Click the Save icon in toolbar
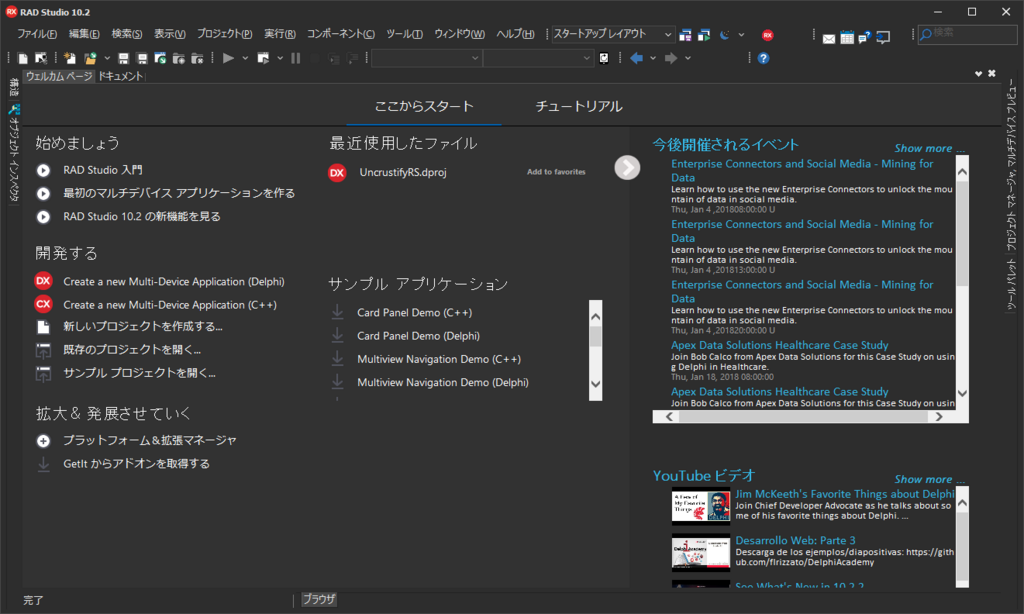 pos(123,58)
